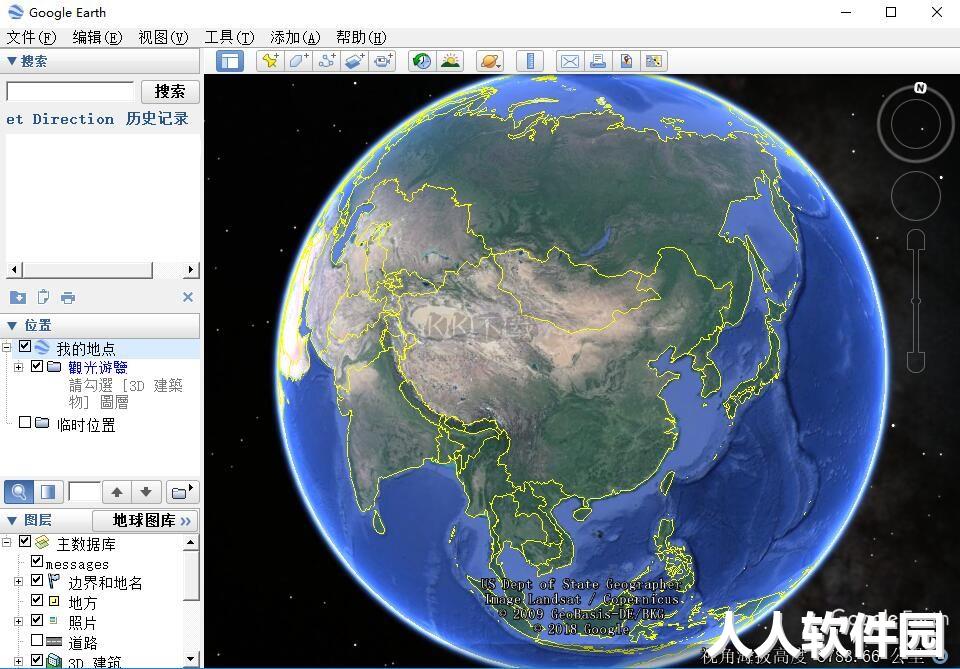Click the move joystick control circle
Viewport: 960px width, 669px height.
[x=916, y=196]
